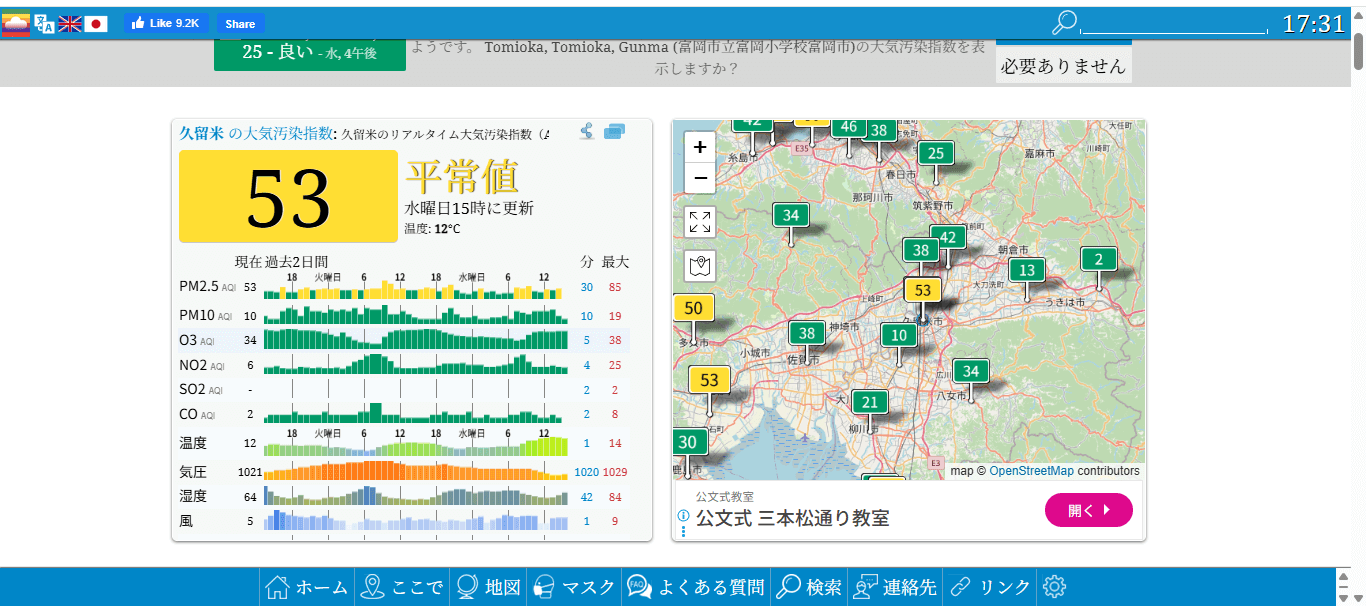Click the 開く ad button
This screenshot has height=606, width=1366.
pyautogui.click(x=1088, y=510)
